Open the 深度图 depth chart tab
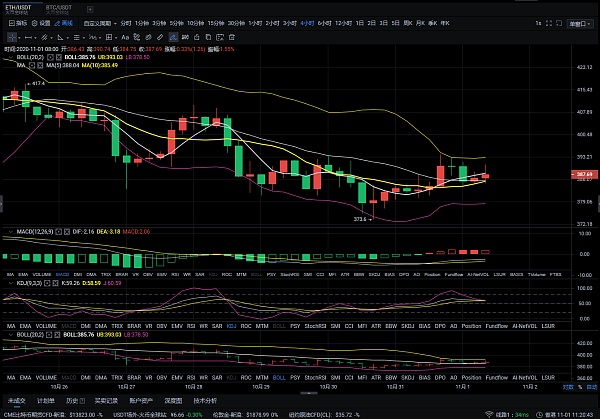The width and height of the screenshot is (600, 419). pos(173,401)
